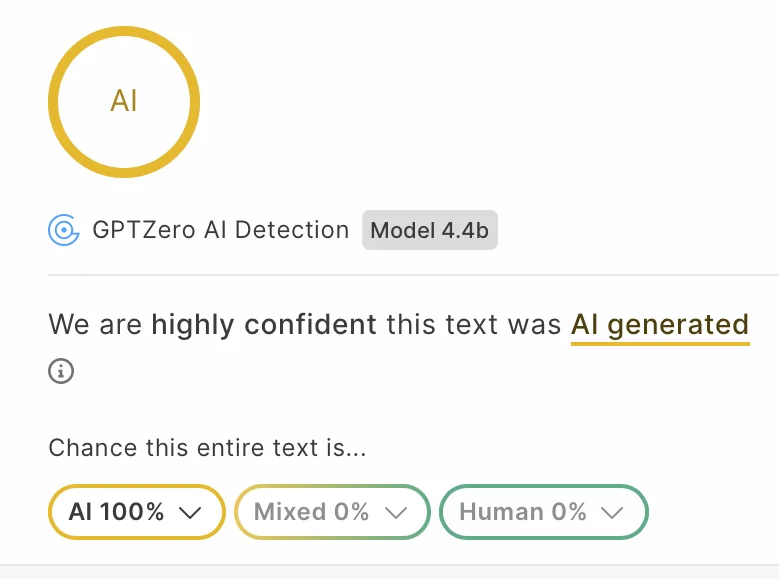Image resolution: width=779 pixels, height=579 pixels.
Task: Select the Mixed 0% label text
Action: click(x=311, y=512)
